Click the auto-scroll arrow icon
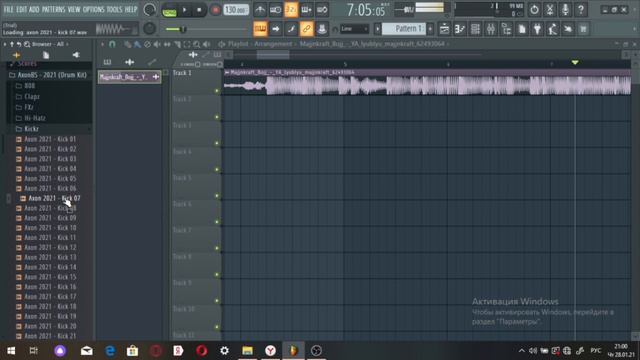Screen dimensions: 640x360 [276, 29]
